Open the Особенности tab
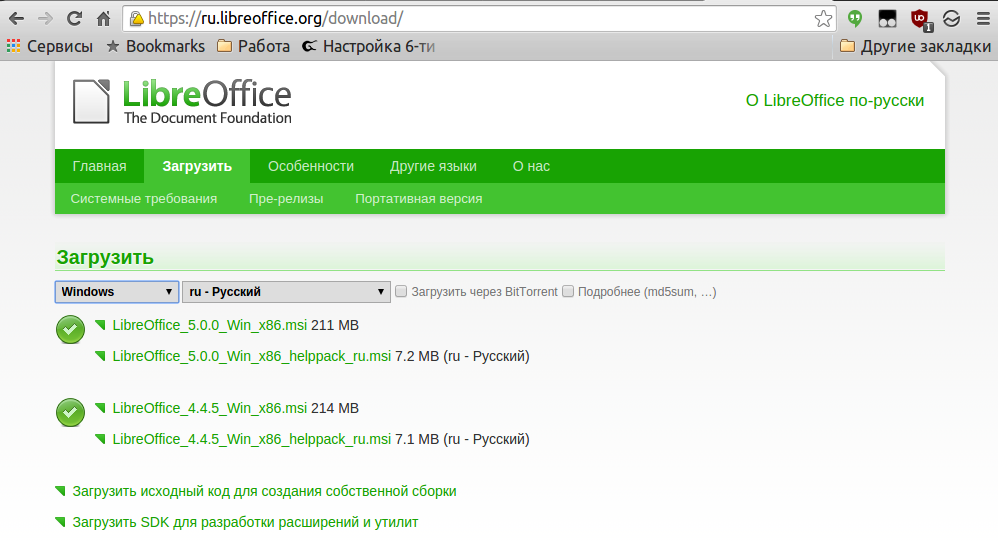This screenshot has height=541, width=998. [x=311, y=166]
